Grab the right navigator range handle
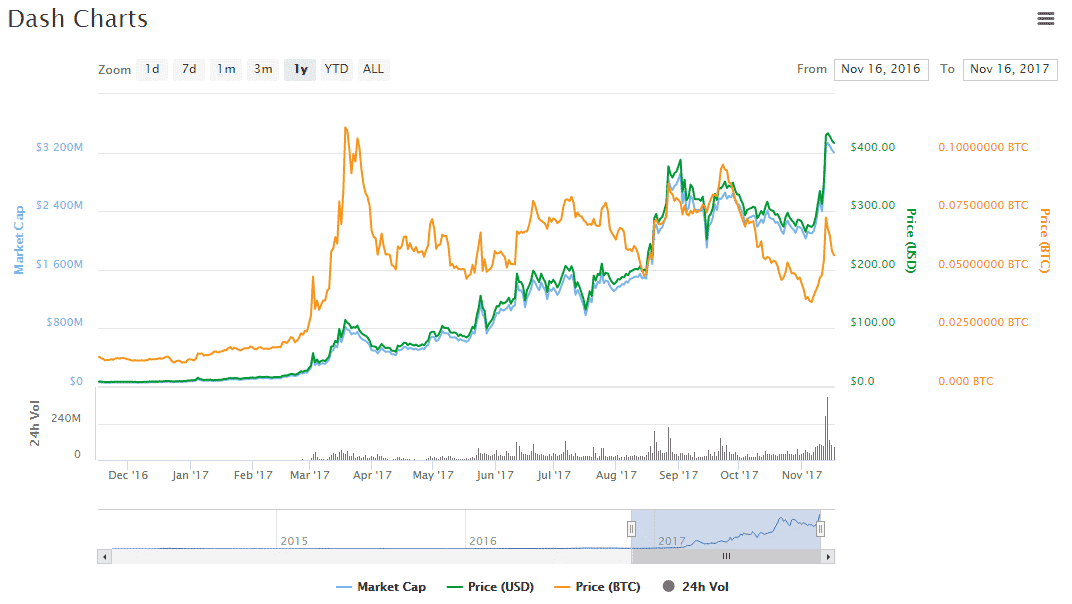The width and height of the screenshot is (1072, 604). [x=820, y=529]
